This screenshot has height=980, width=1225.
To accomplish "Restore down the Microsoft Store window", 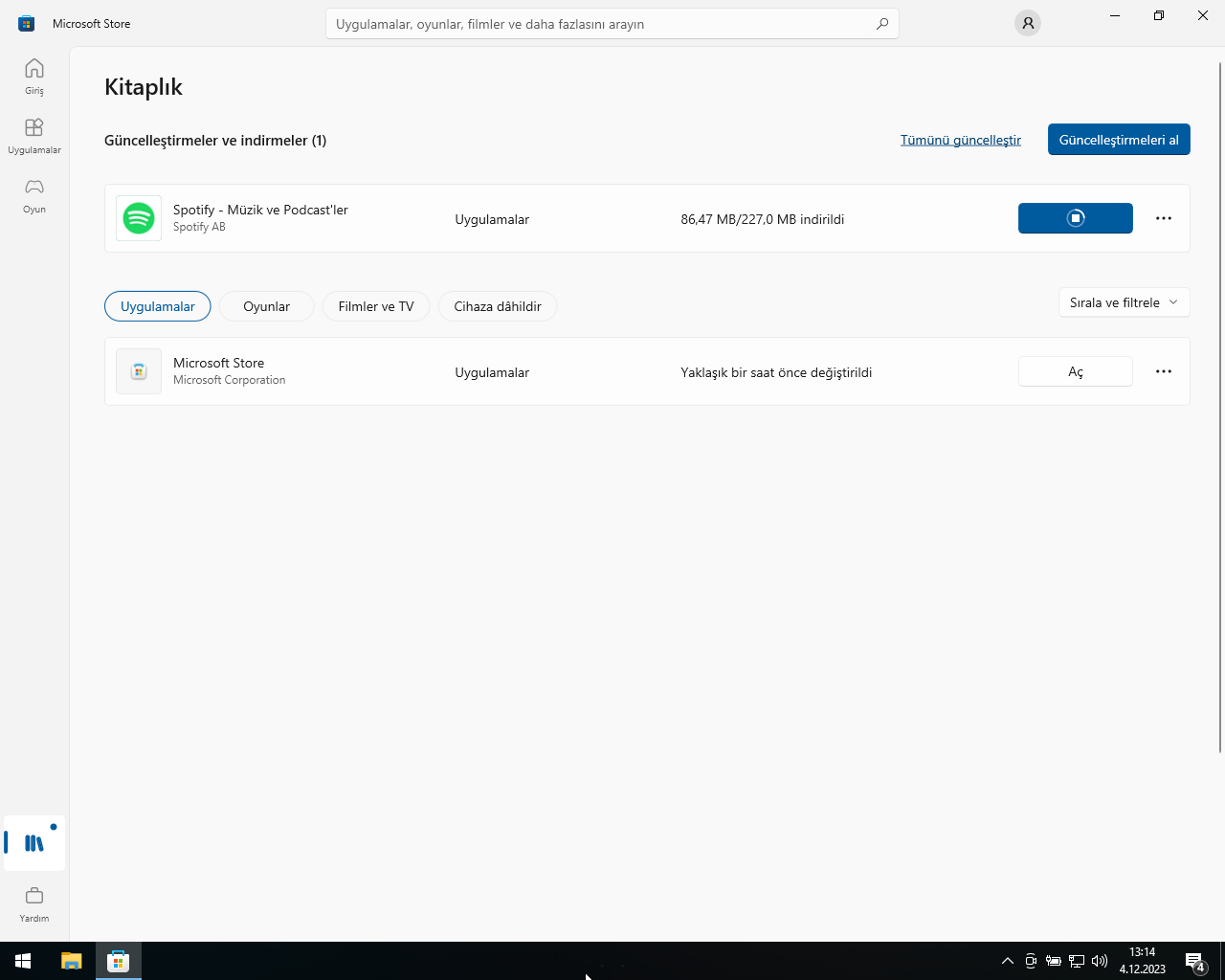I will [1159, 15].
